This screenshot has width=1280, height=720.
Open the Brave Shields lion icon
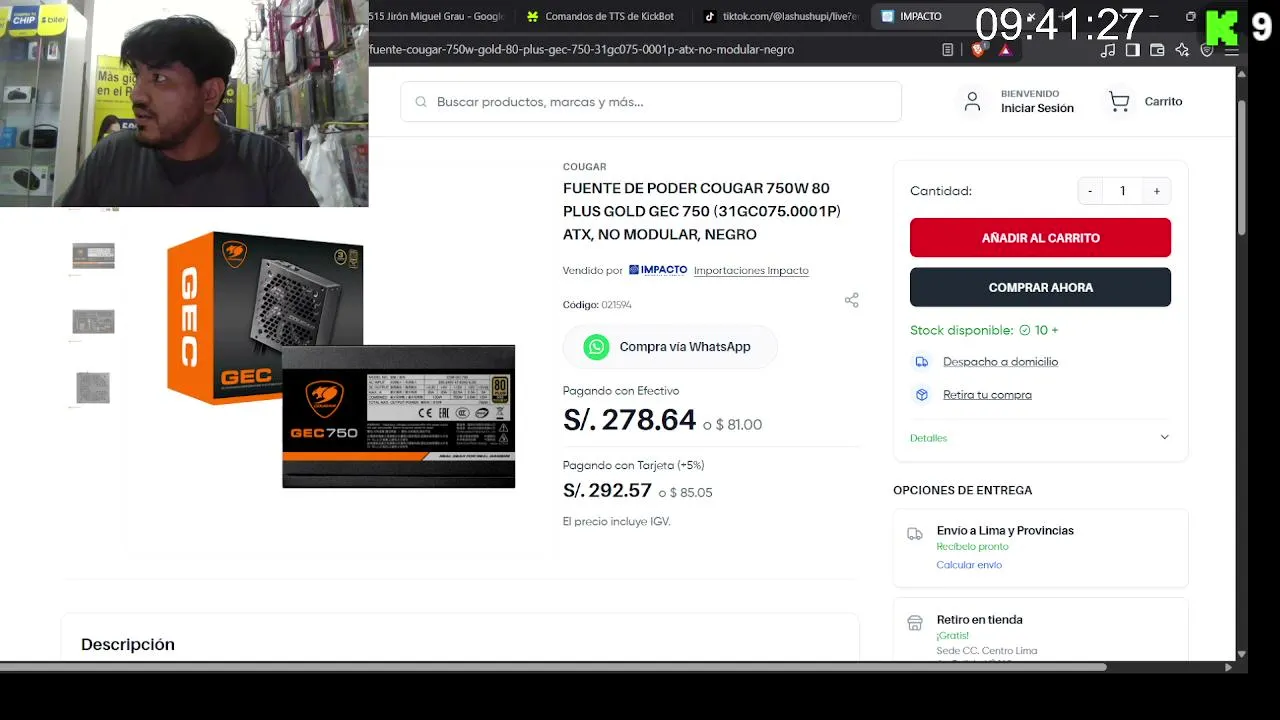[x=978, y=49]
